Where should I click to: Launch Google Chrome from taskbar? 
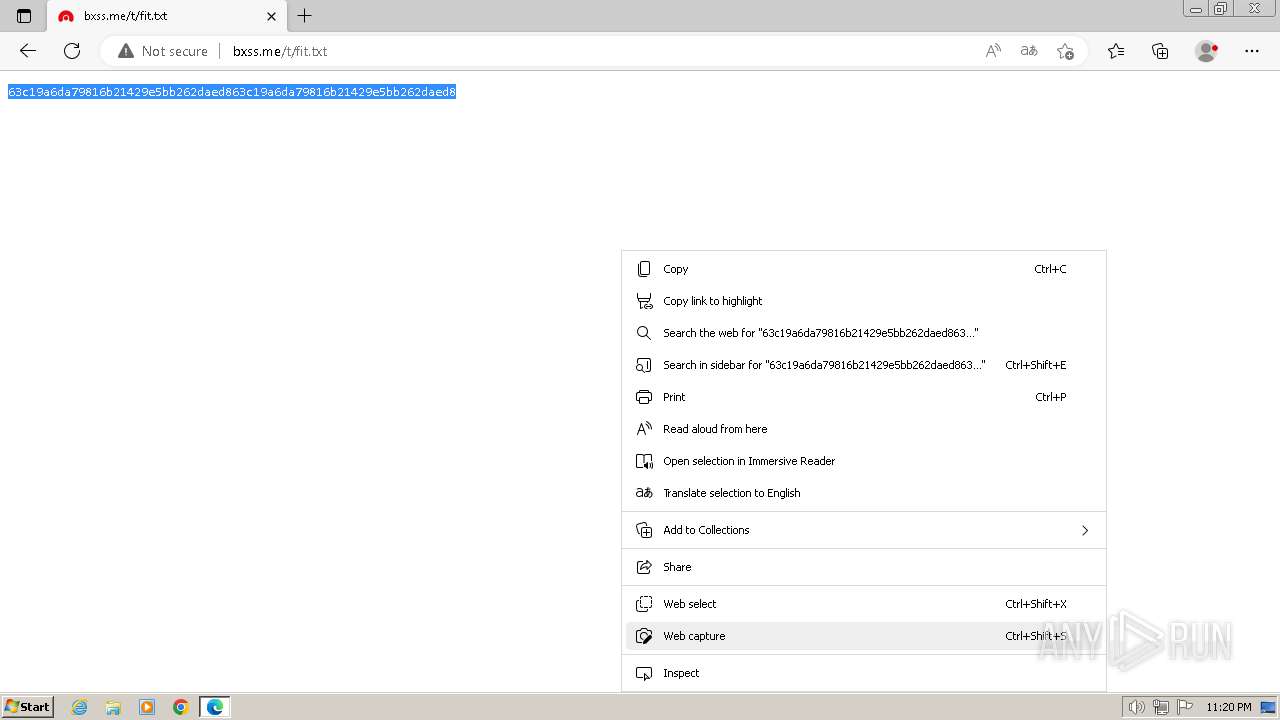click(181, 707)
